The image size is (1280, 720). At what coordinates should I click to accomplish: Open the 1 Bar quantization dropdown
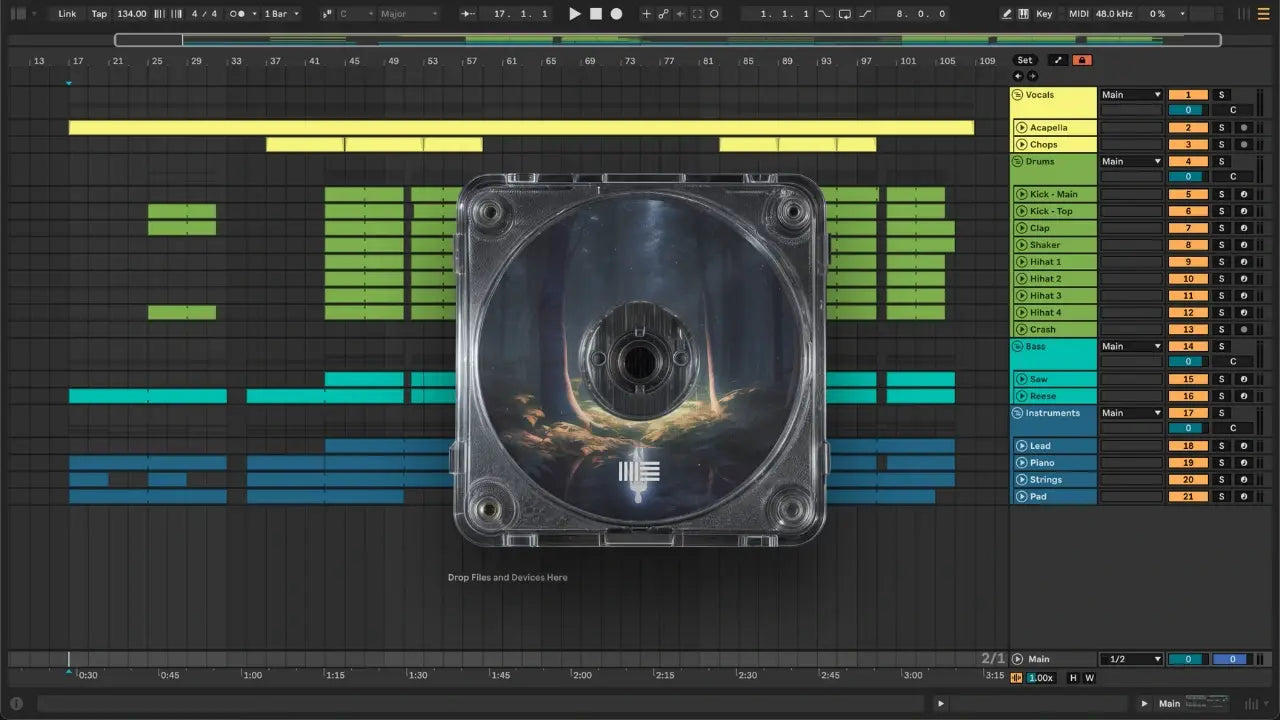coord(281,14)
